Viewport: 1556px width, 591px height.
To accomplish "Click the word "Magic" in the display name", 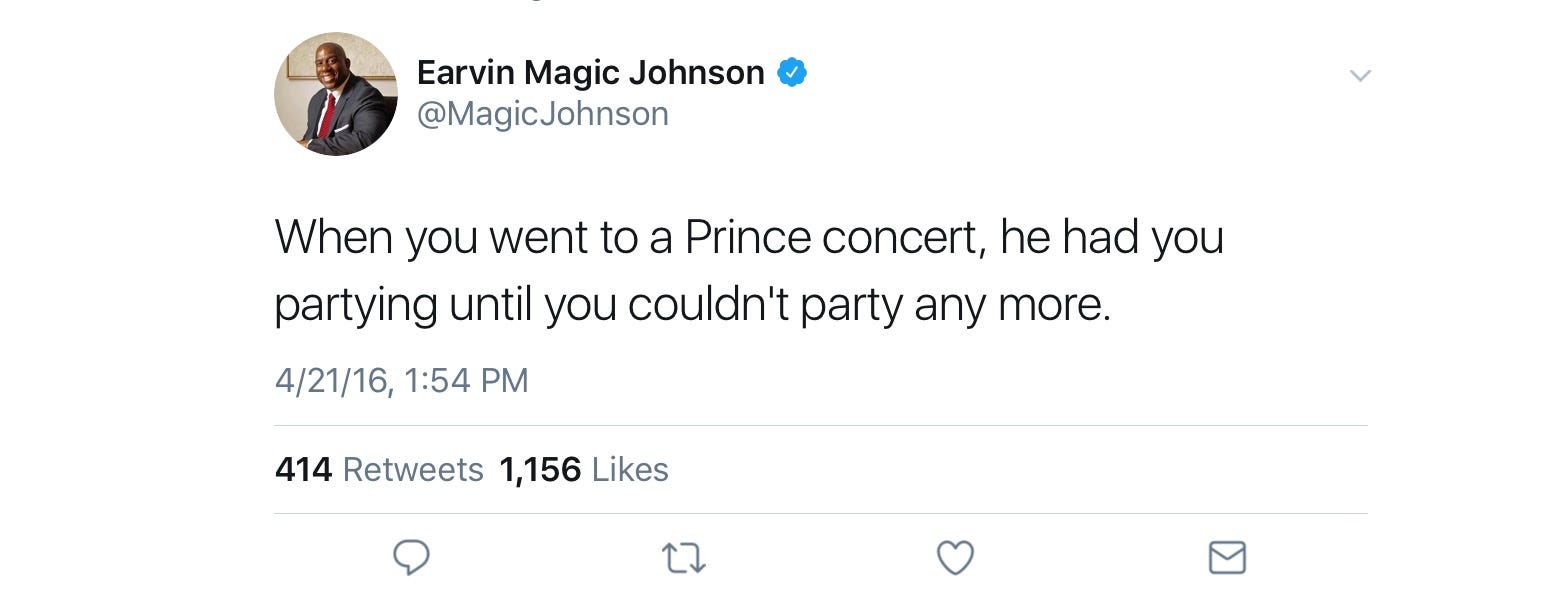I will [571, 73].
